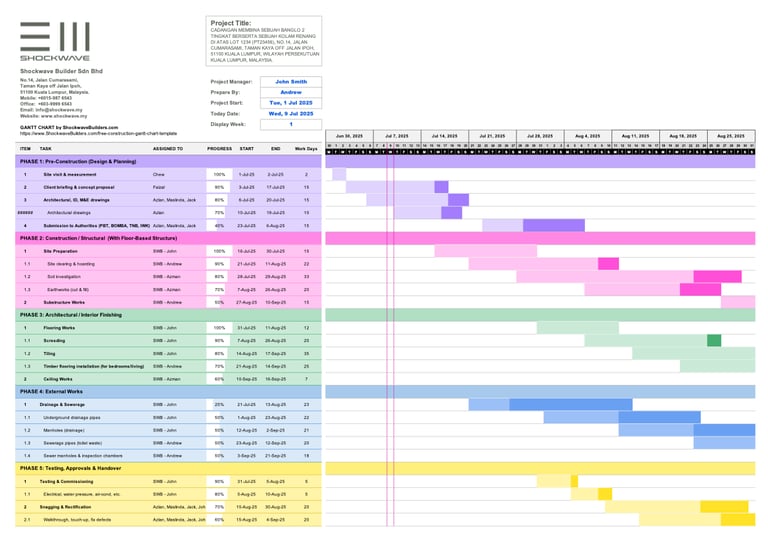Viewport: 768px width, 537px height.
Task: Click the Testing & Commissioning task cell
Action: point(66,482)
